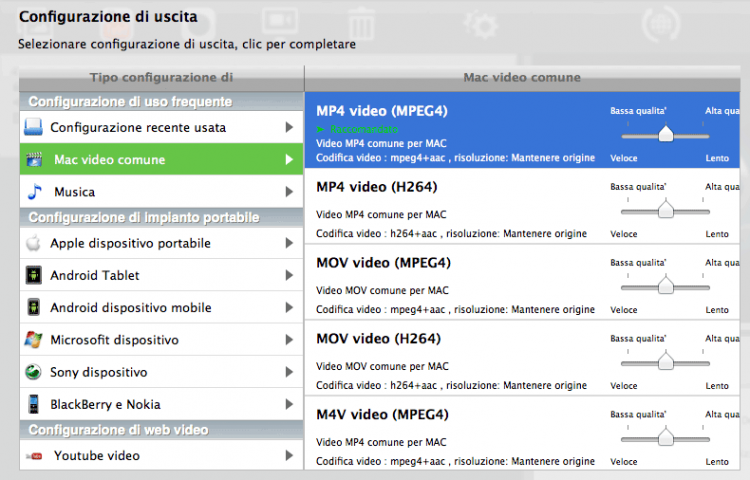The image size is (750, 480).
Task: Click the Microsoft Windows flag icon
Action: (33, 339)
